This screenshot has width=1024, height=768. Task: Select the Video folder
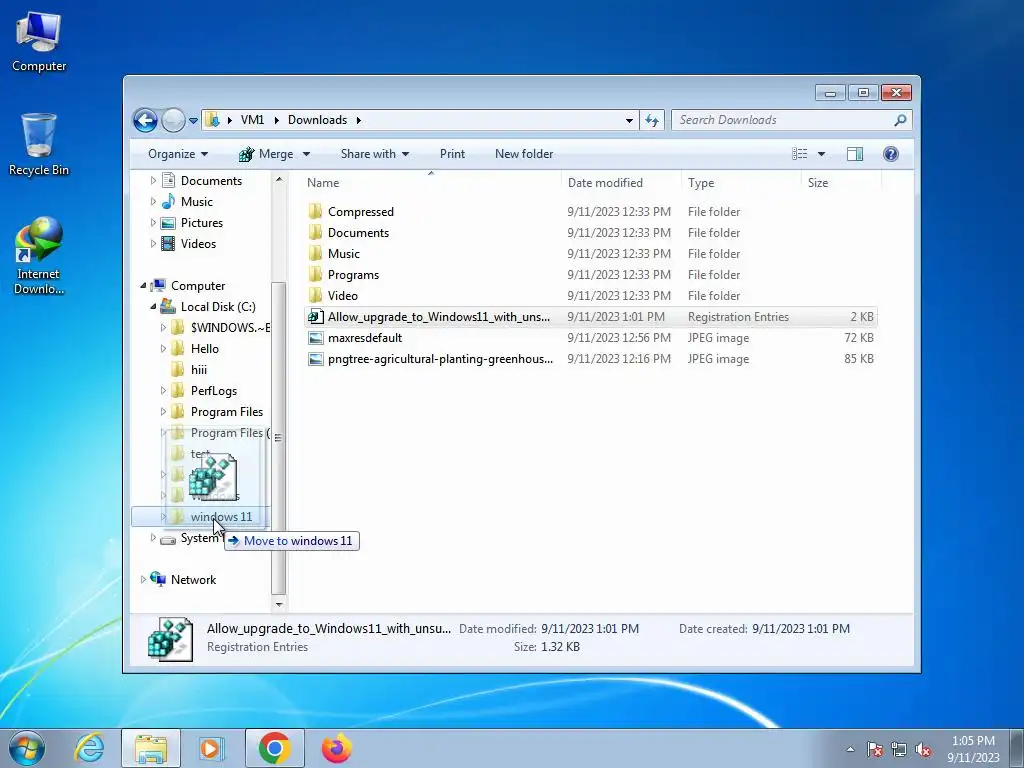(x=590, y=295)
